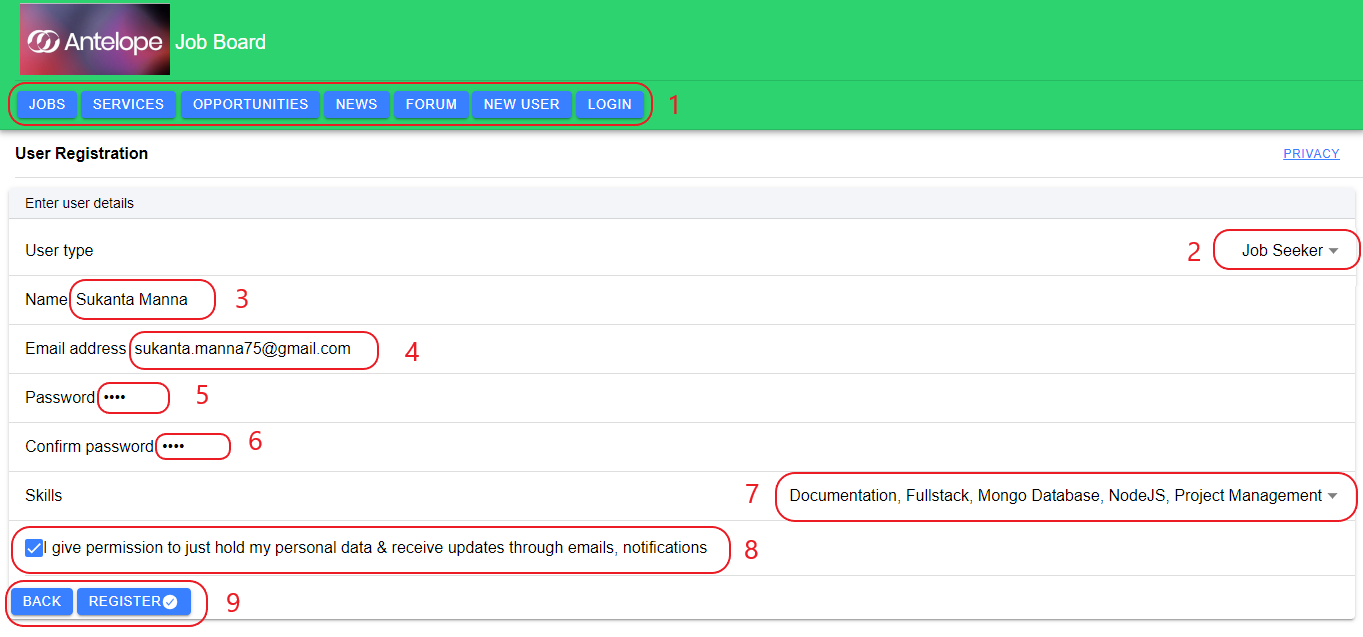Expand the User type Job Seeker dropdown
The image size is (1363, 637).
(1289, 251)
